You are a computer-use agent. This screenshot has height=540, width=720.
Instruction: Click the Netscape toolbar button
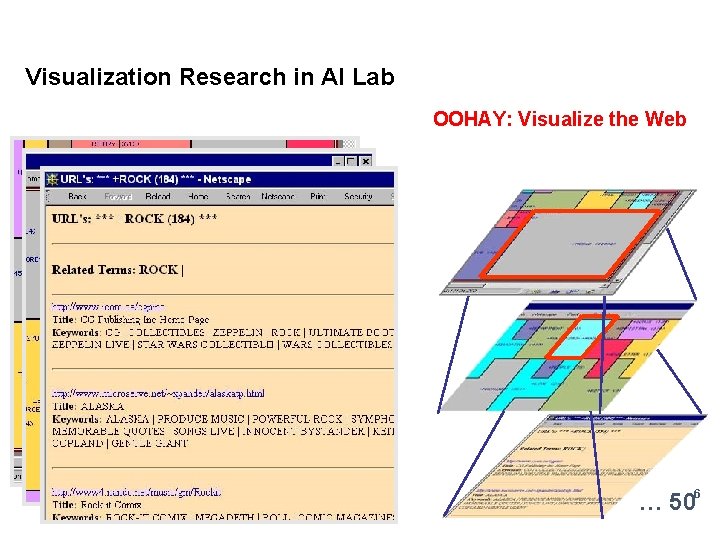point(278,197)
